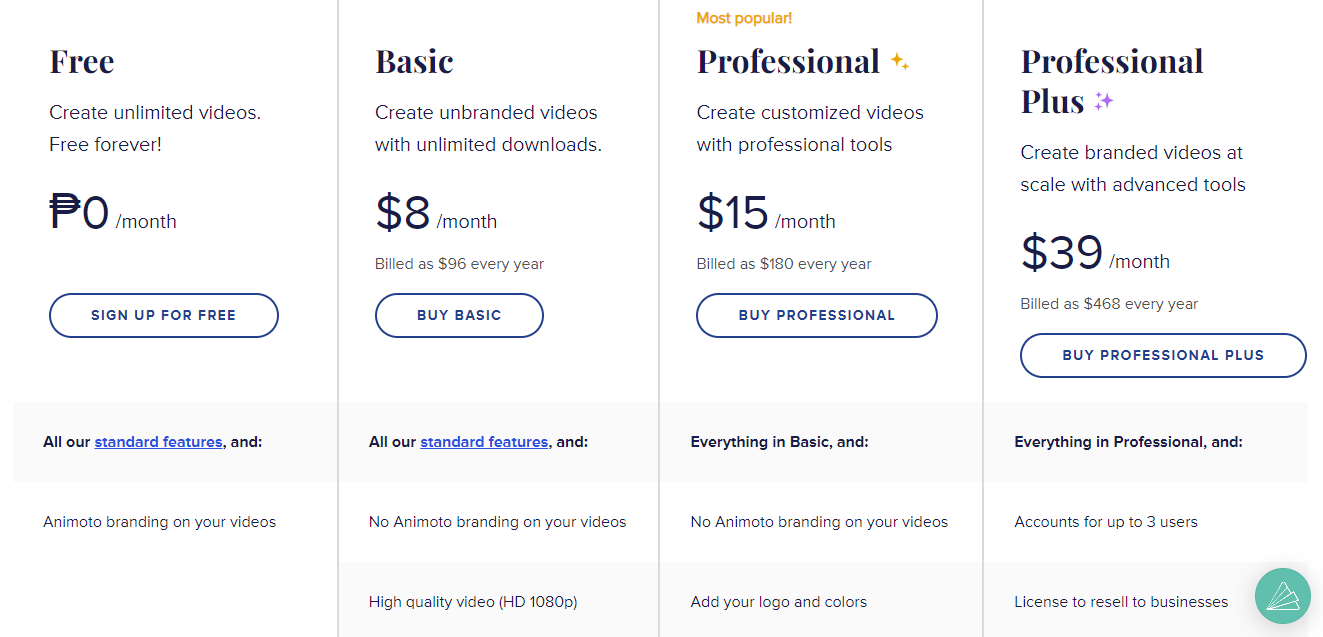Click Billed as $96 every year text
Screen dimensions: 1323x637
(459, 264)
